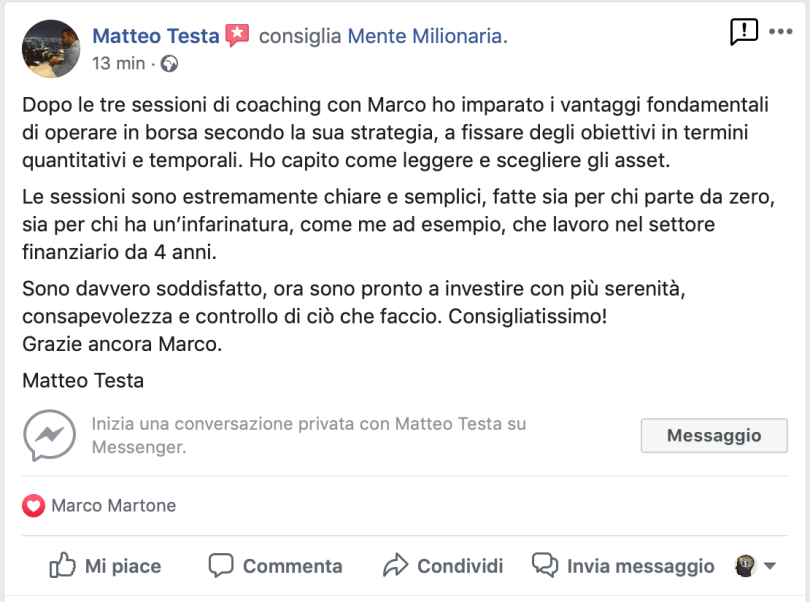Click the small avatar identity selector
Screen dimensions: 810x602
click(x=745, y=566)
